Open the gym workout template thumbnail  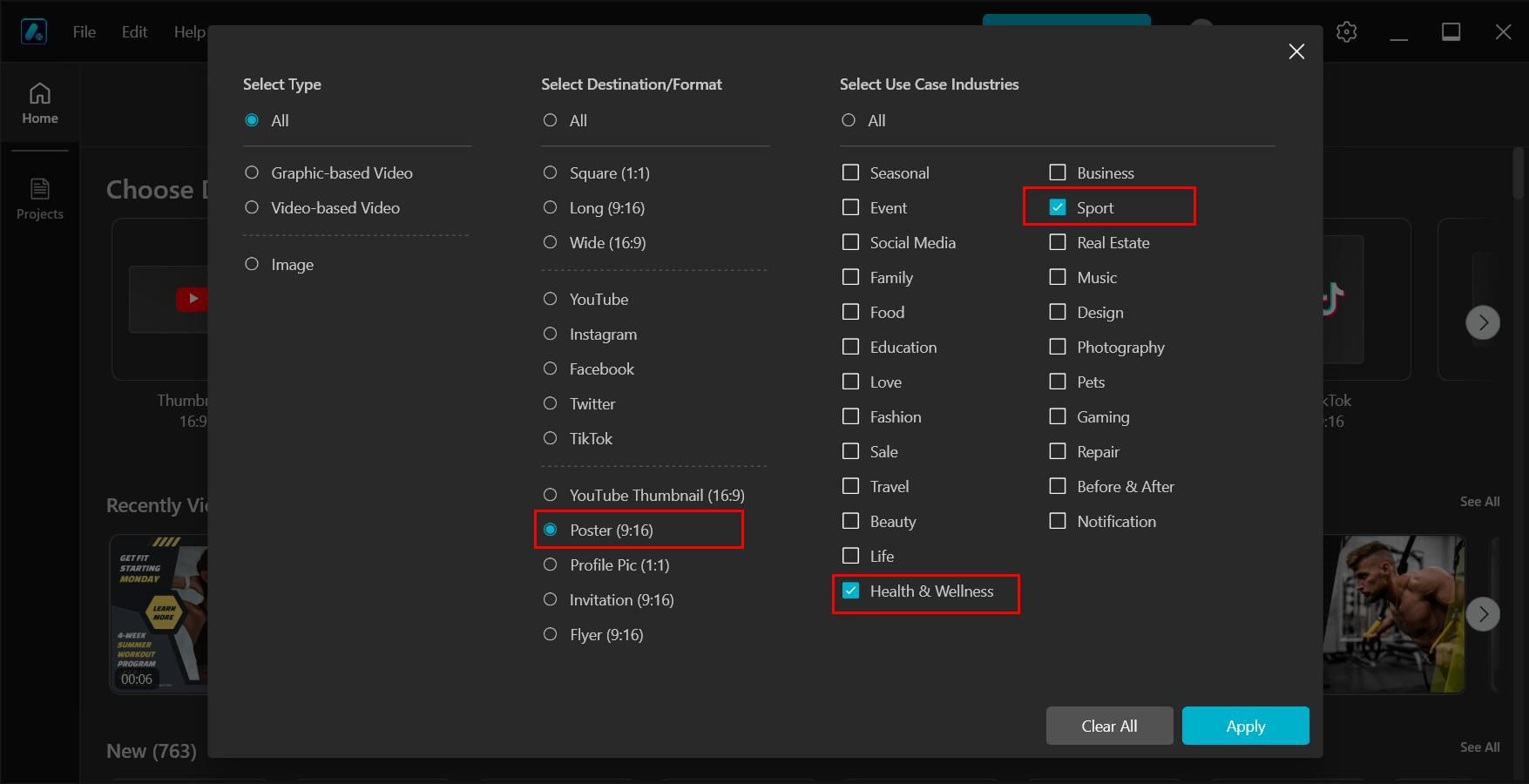[x=1393, y=614]
